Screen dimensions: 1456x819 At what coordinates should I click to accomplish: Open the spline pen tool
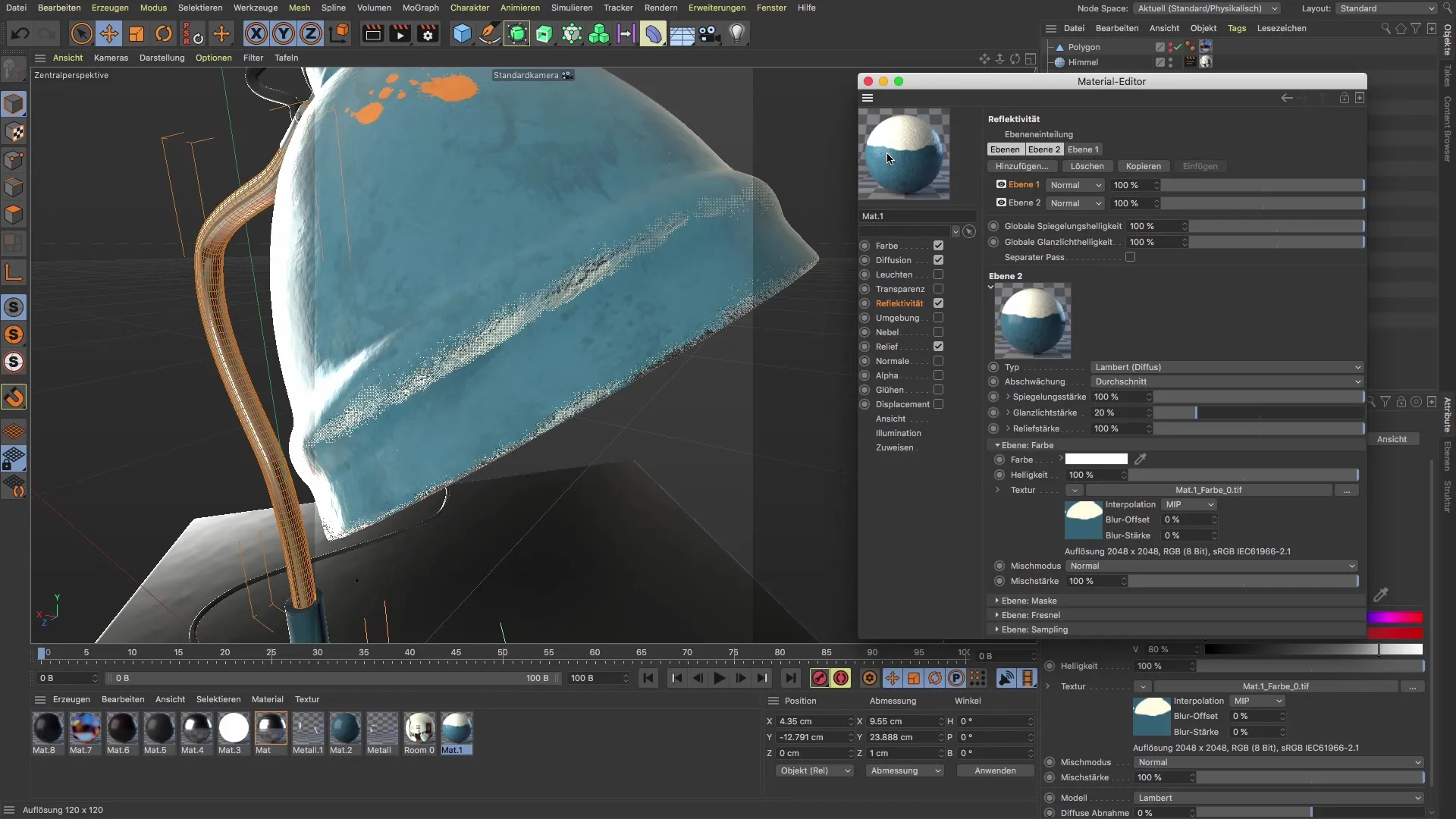[490, 34]
